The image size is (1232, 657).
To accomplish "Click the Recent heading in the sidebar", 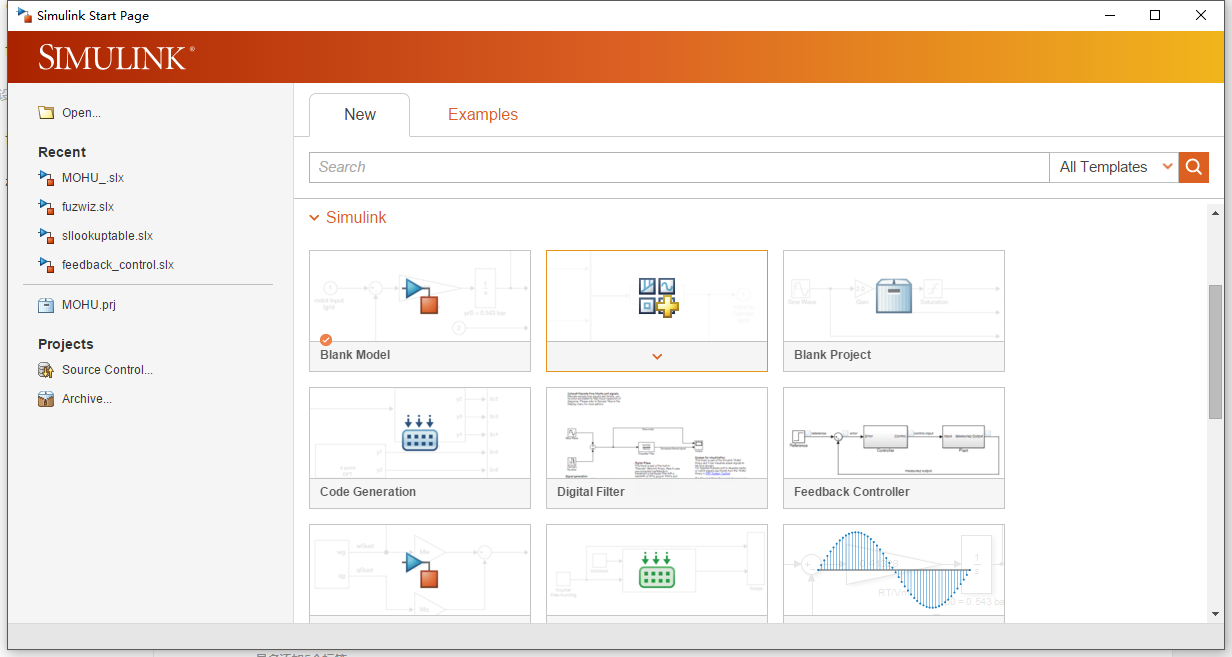I will point(62,152).
